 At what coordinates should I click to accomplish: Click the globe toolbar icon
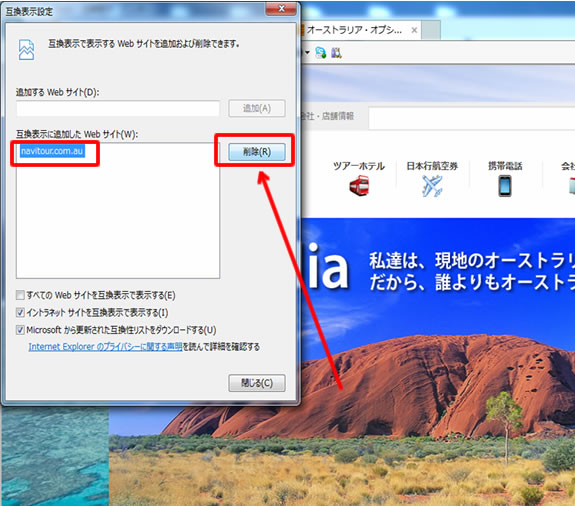(x=321, y=53)
